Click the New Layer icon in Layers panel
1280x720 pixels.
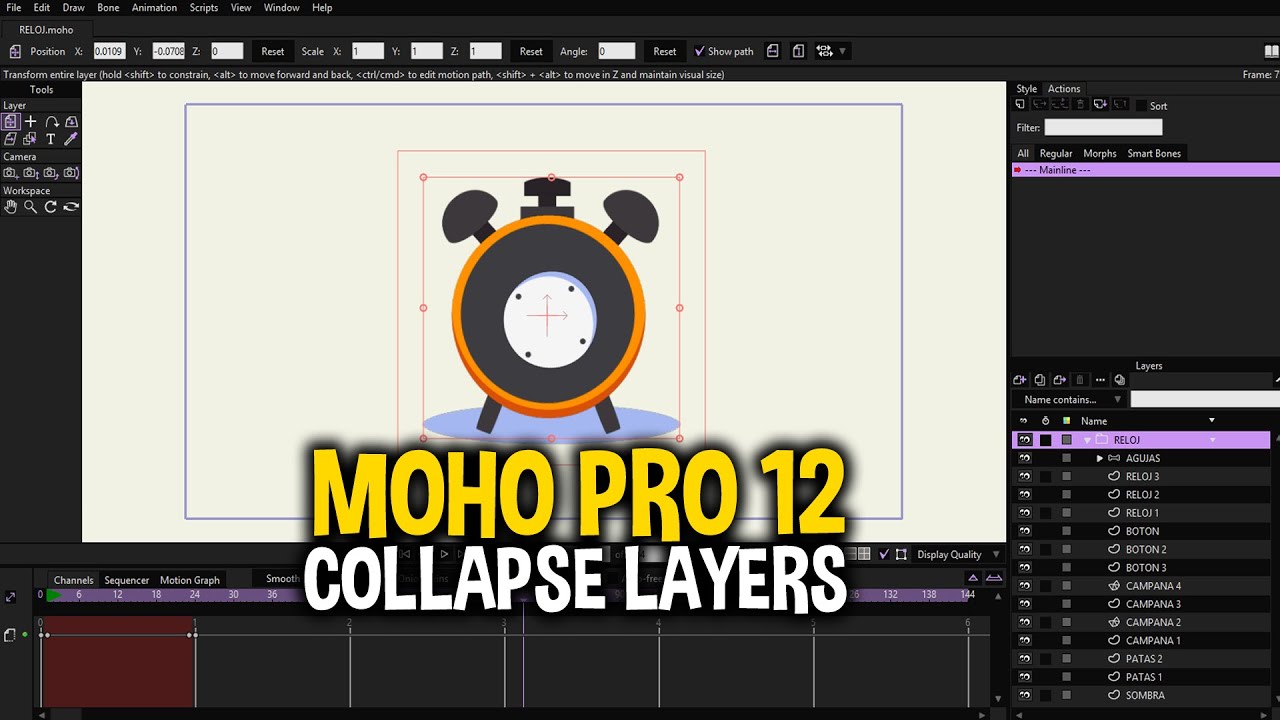[x=1020, y=380]
